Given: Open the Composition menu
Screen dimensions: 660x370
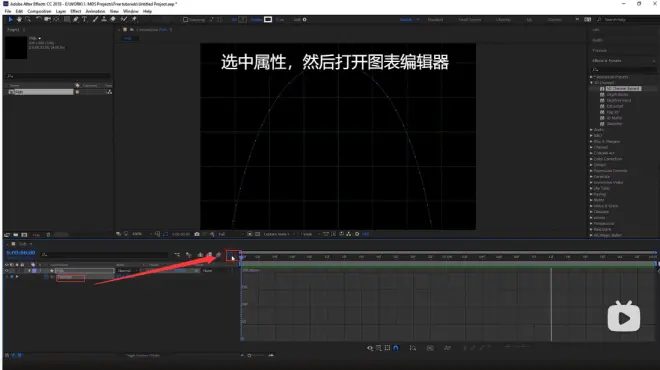Looking at the screenshot, I should [x=39, y=11].
